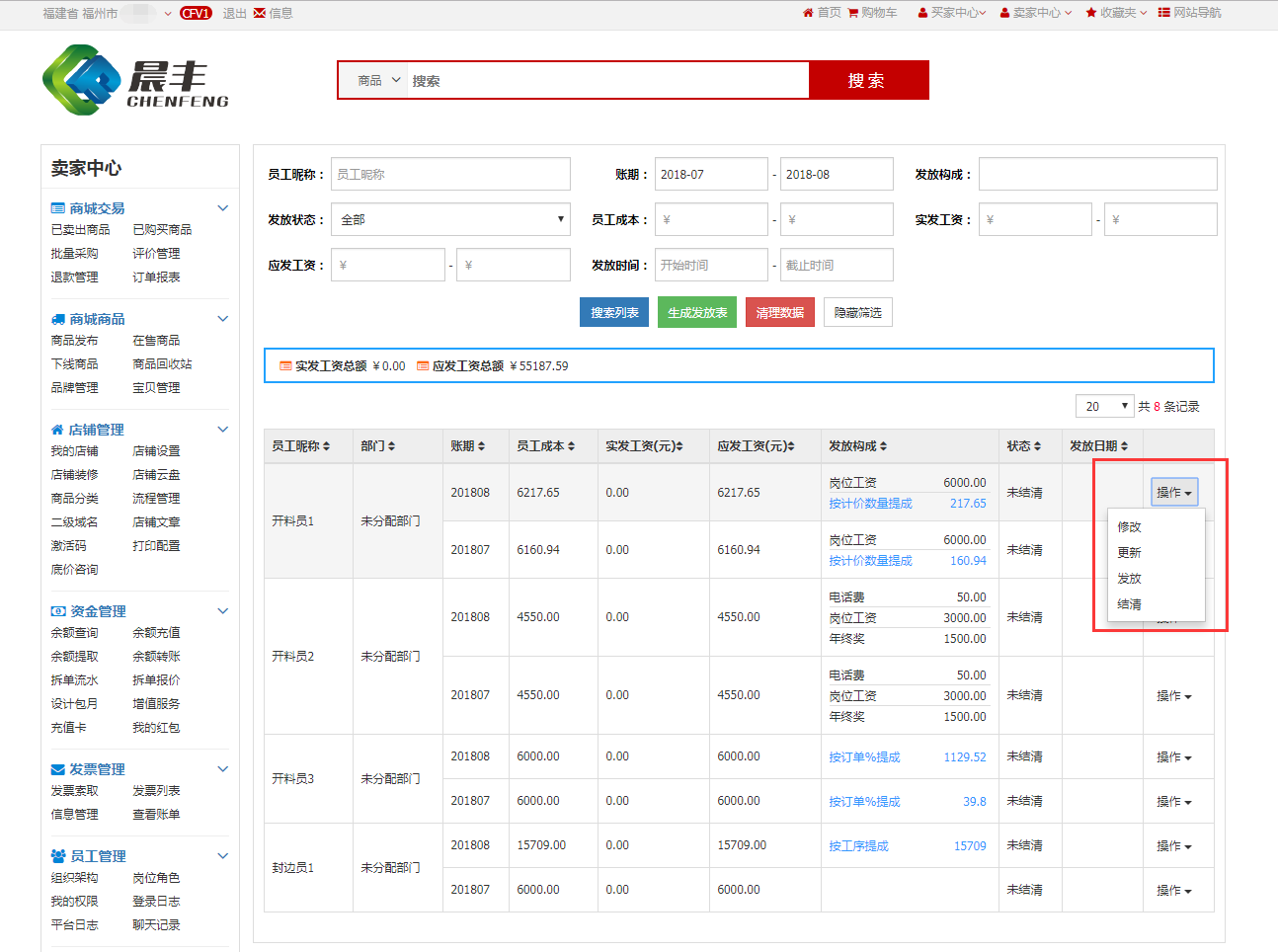Image resolution: width=1278 pixels, height=952 pixels.
Task: Select the Modify option in the menu
Action: pos(1129,527)
